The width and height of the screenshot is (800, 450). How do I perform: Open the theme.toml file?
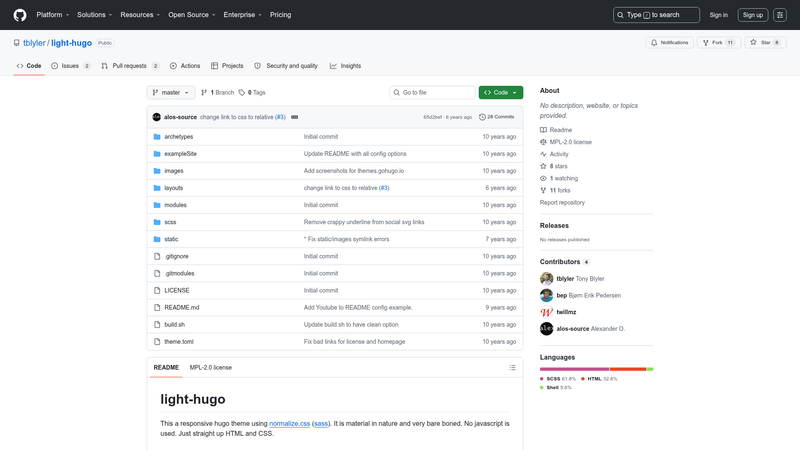click(179, 342)
